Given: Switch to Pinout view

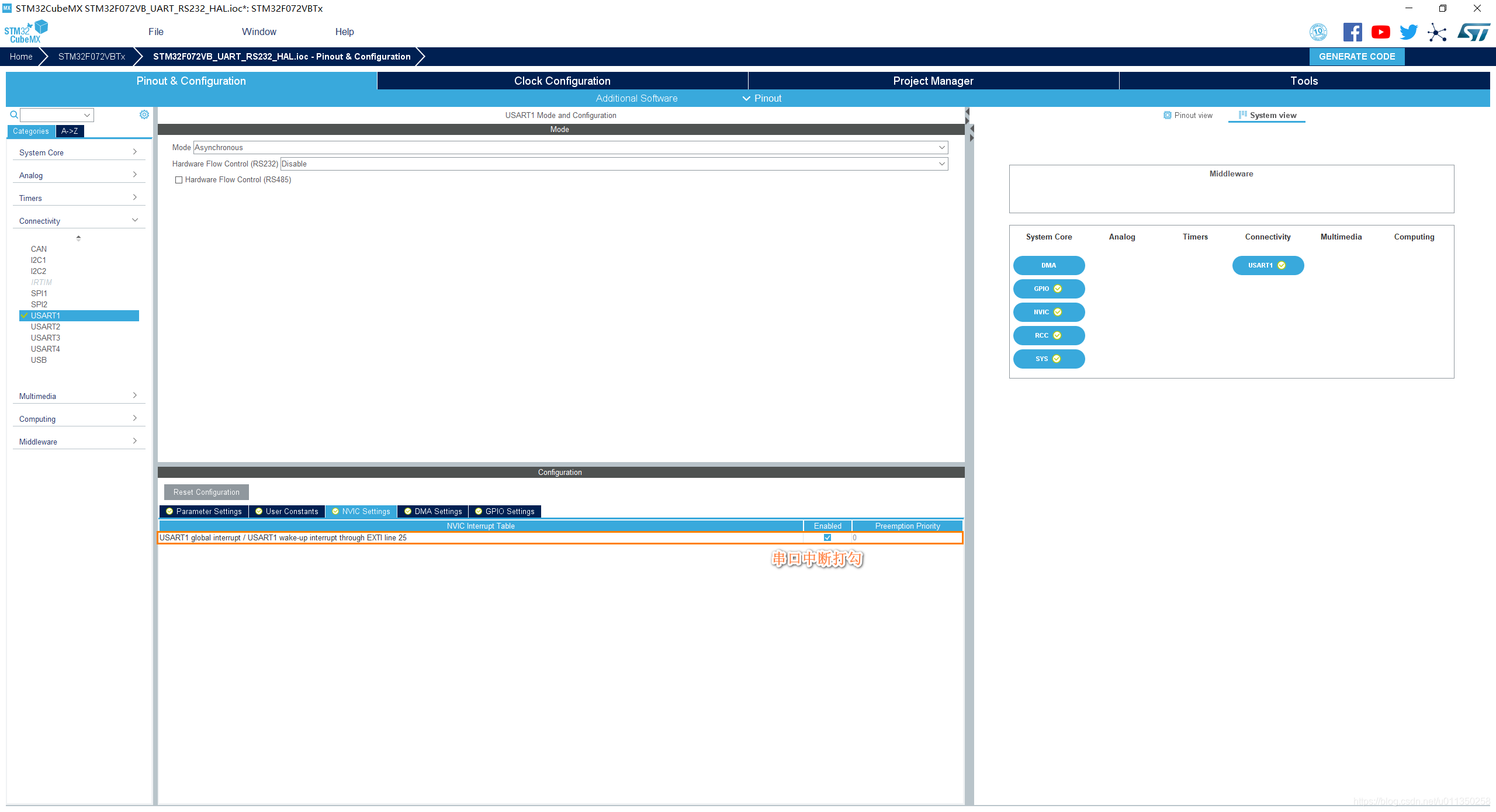Looking at the screenshot, I should tap(1187, 115).
